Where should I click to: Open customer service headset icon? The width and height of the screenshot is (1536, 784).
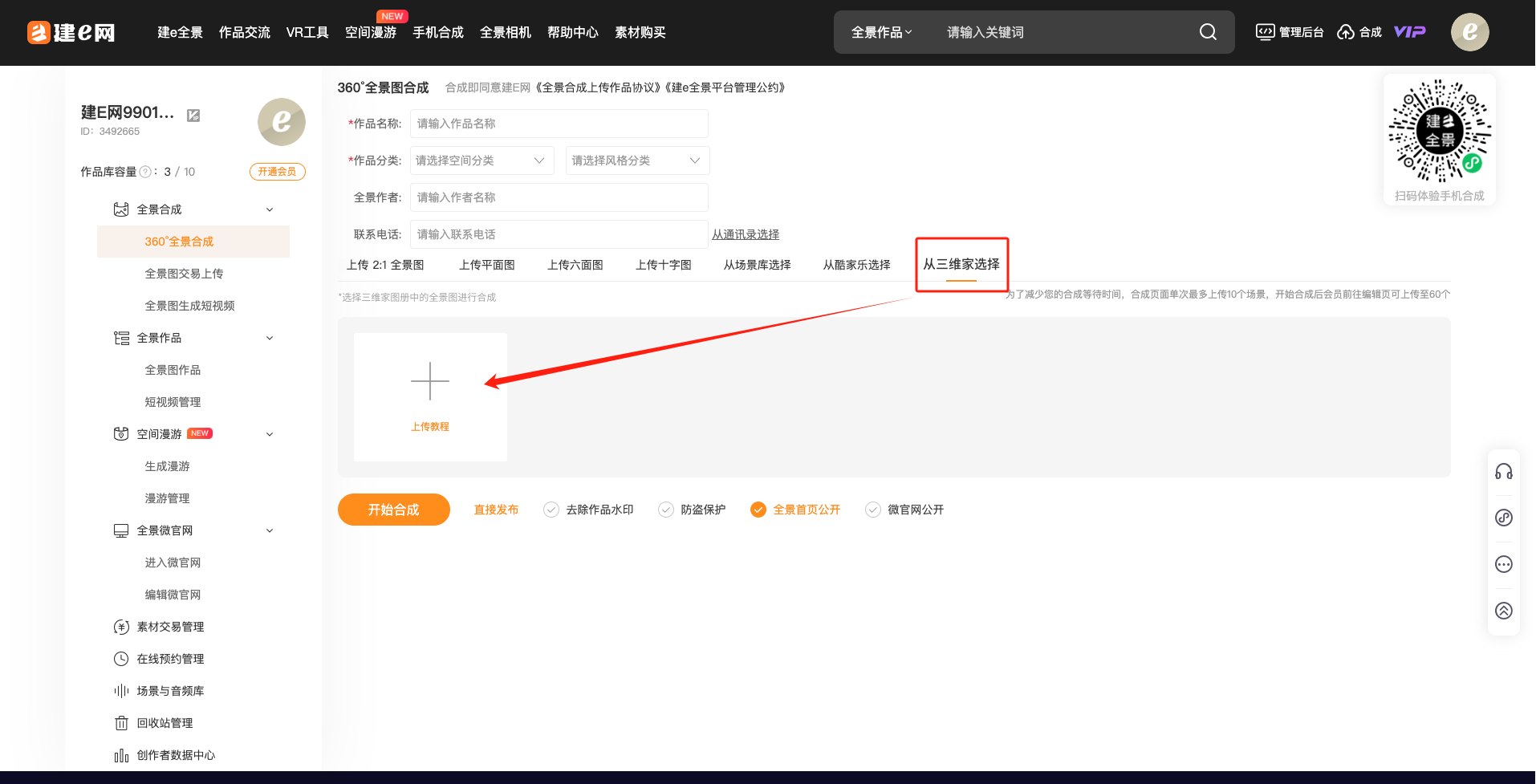(1503, 472)
